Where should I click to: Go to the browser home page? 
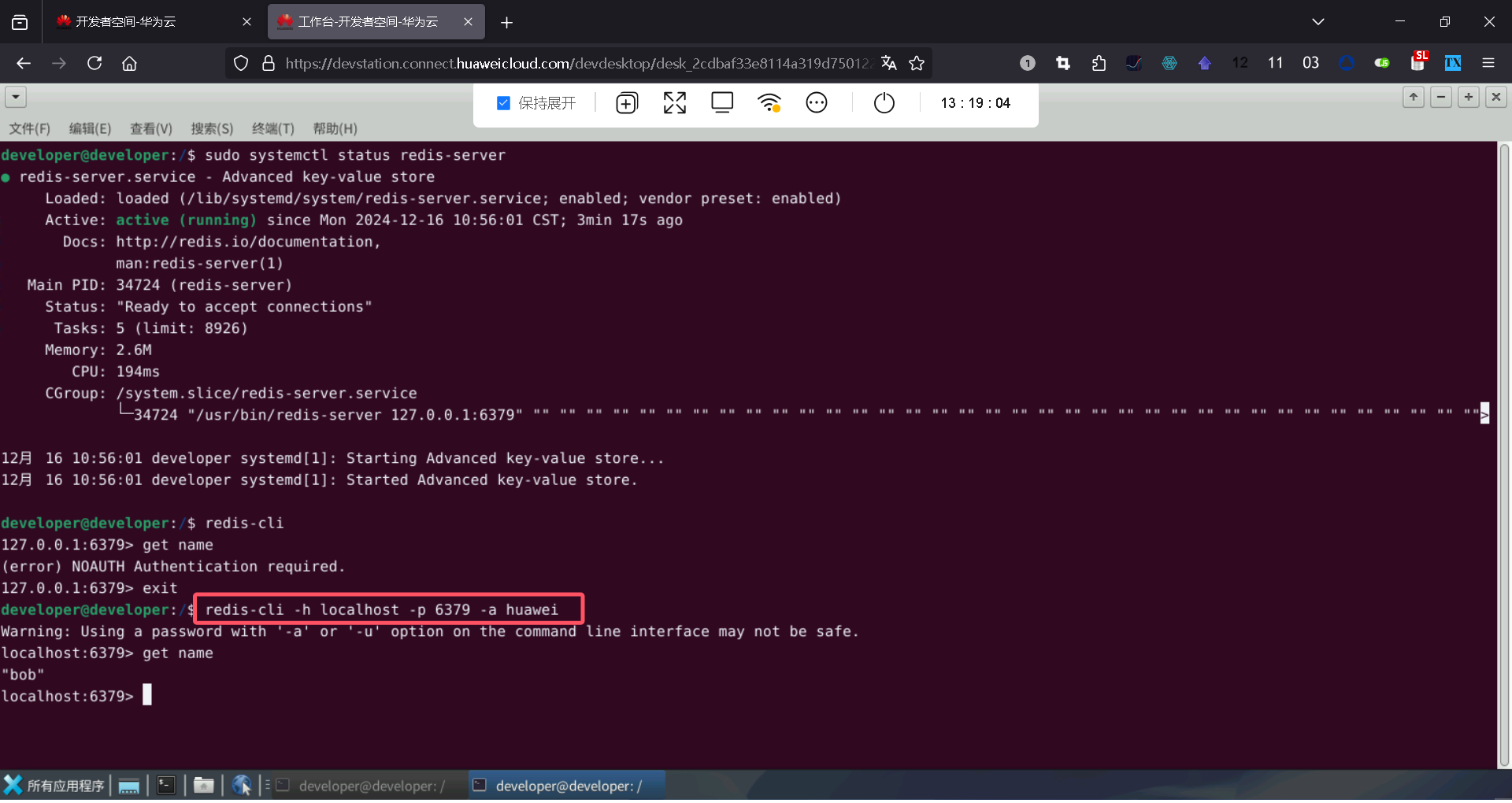(x=130, y=63)
